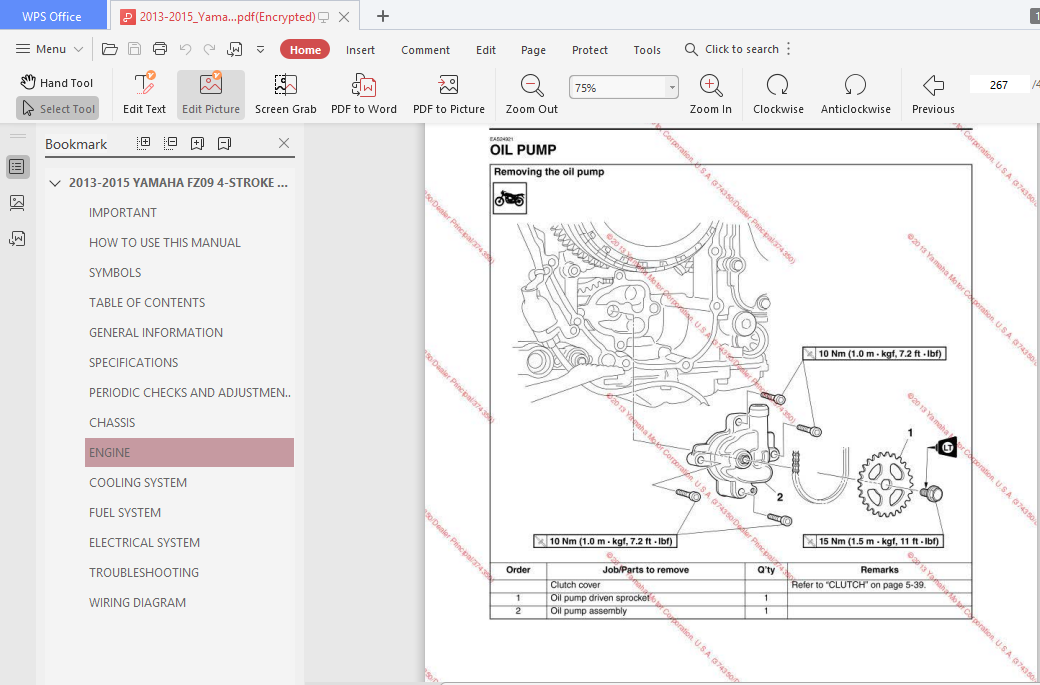The height and width of the screenshot is (685, 1040).
Task: Rotate the page Anticlockwise
Action: pos(856,95)
